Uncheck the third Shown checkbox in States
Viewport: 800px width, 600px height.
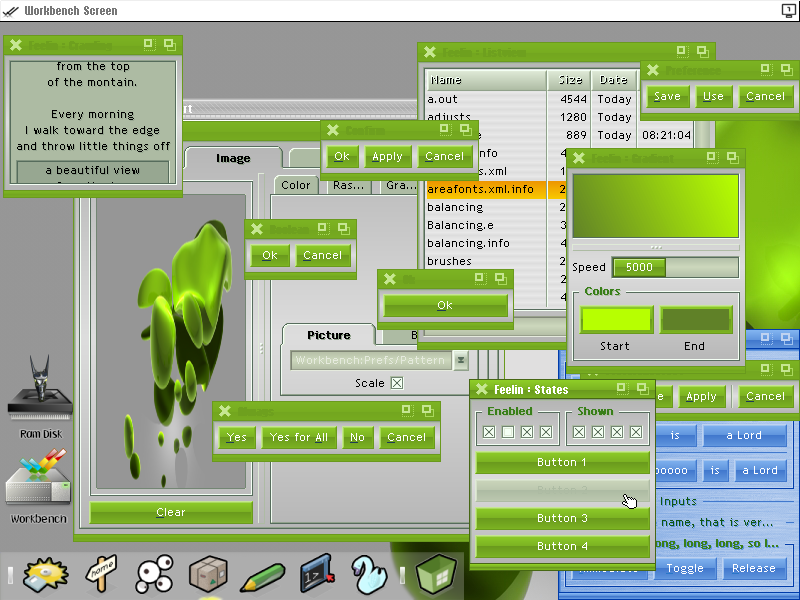pos(617,433)
